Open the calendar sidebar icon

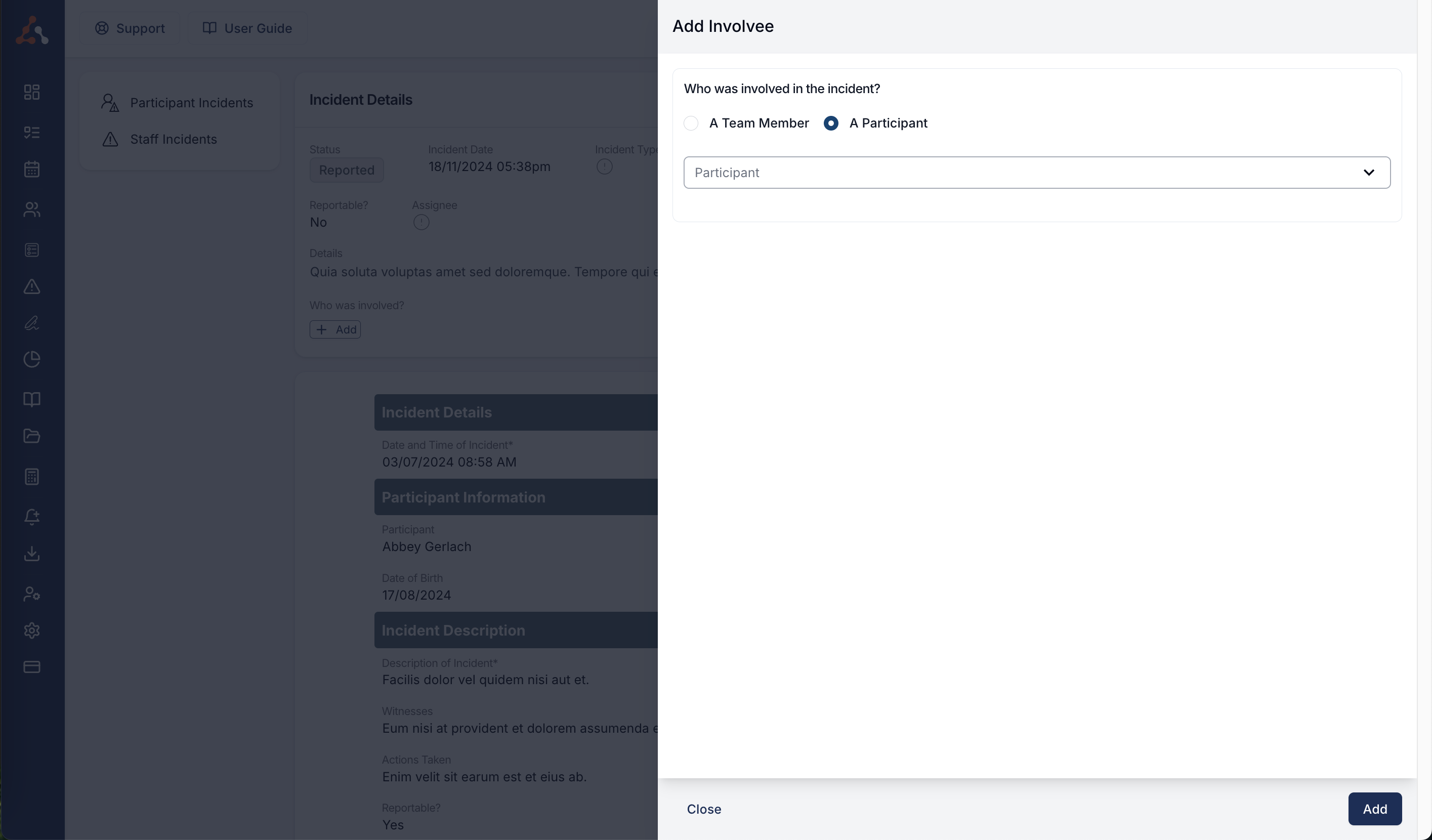32,169
